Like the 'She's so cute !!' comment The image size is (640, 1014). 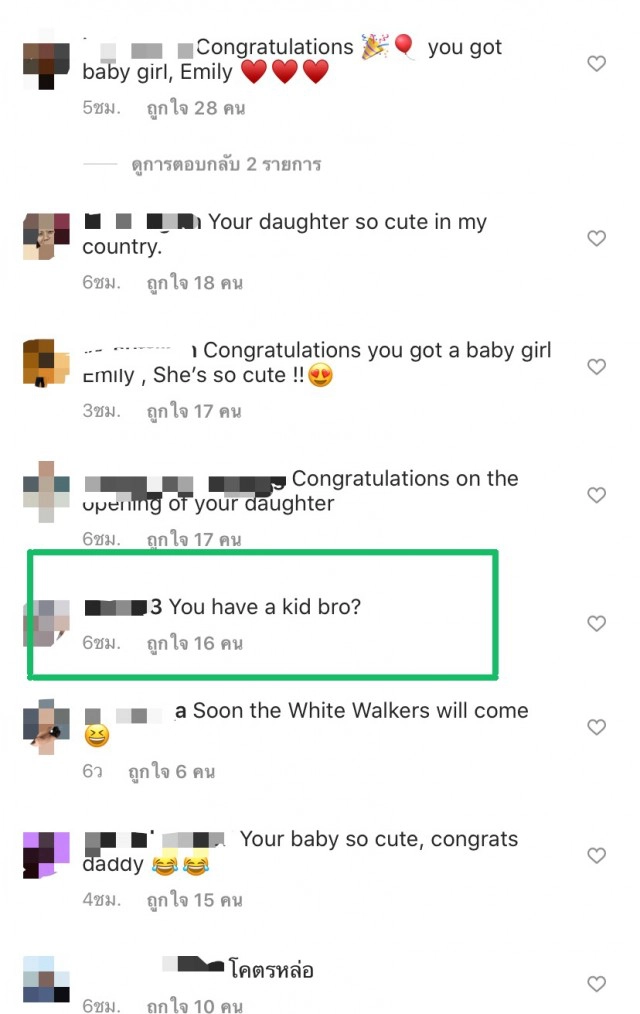click(x=596, y=367)
